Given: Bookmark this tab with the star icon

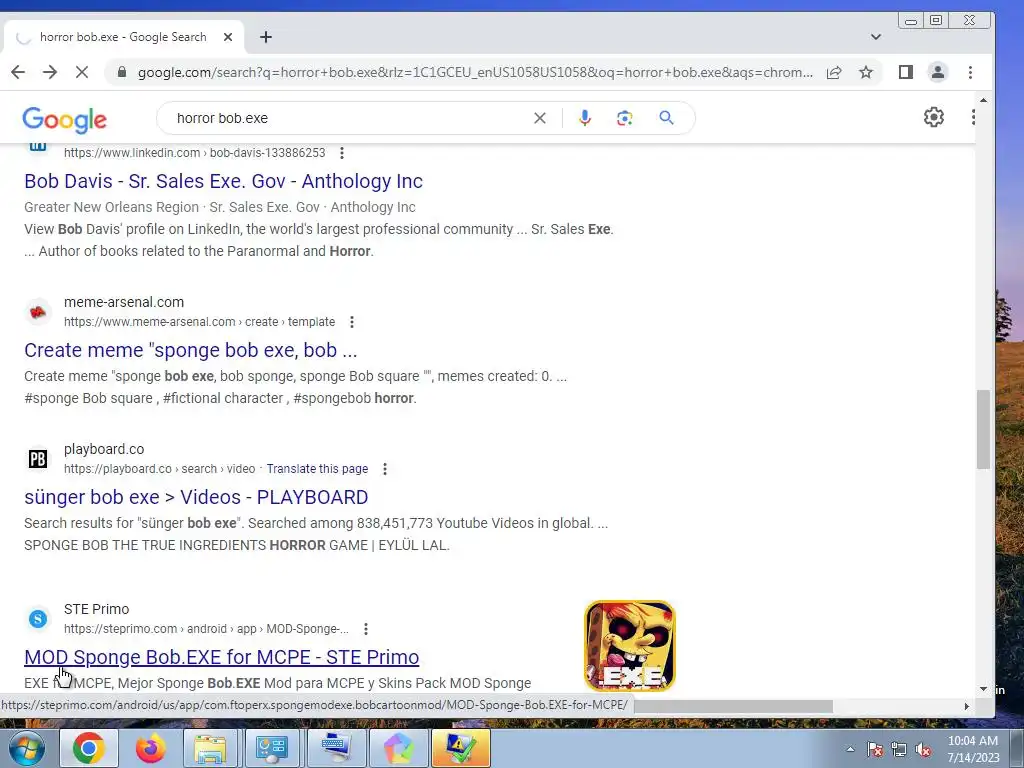Looking at the screenshot, I should [x=866, y=72].
